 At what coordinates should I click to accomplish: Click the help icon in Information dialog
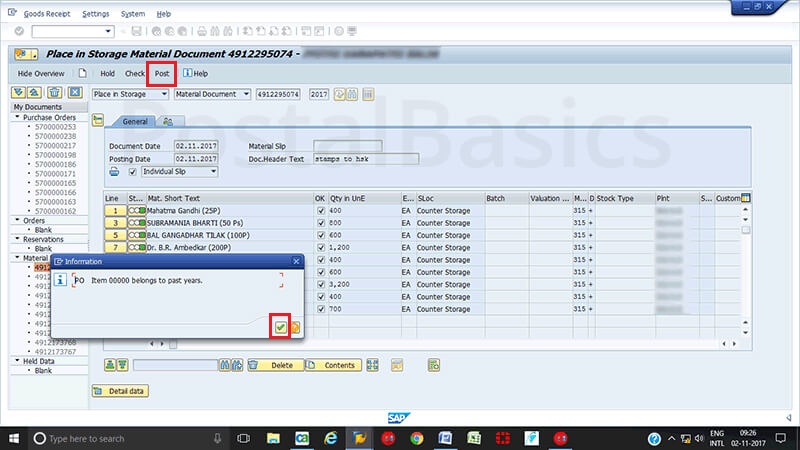(296, 327)
